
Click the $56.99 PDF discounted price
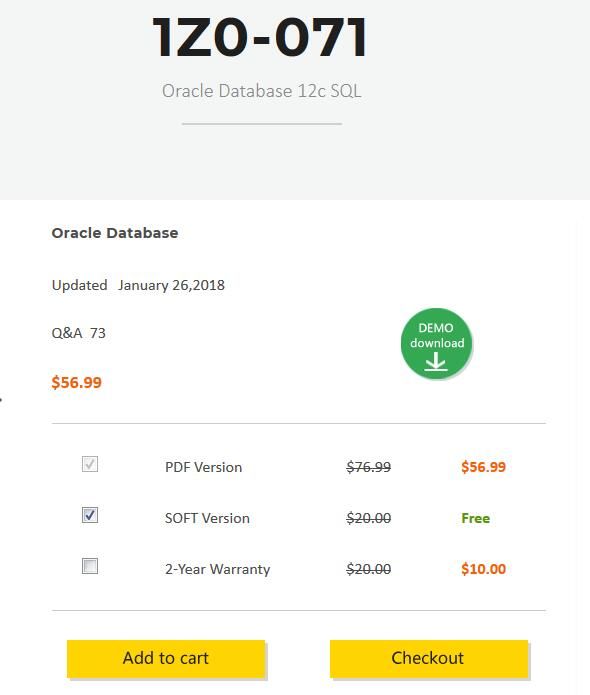[x=484, y=467]
